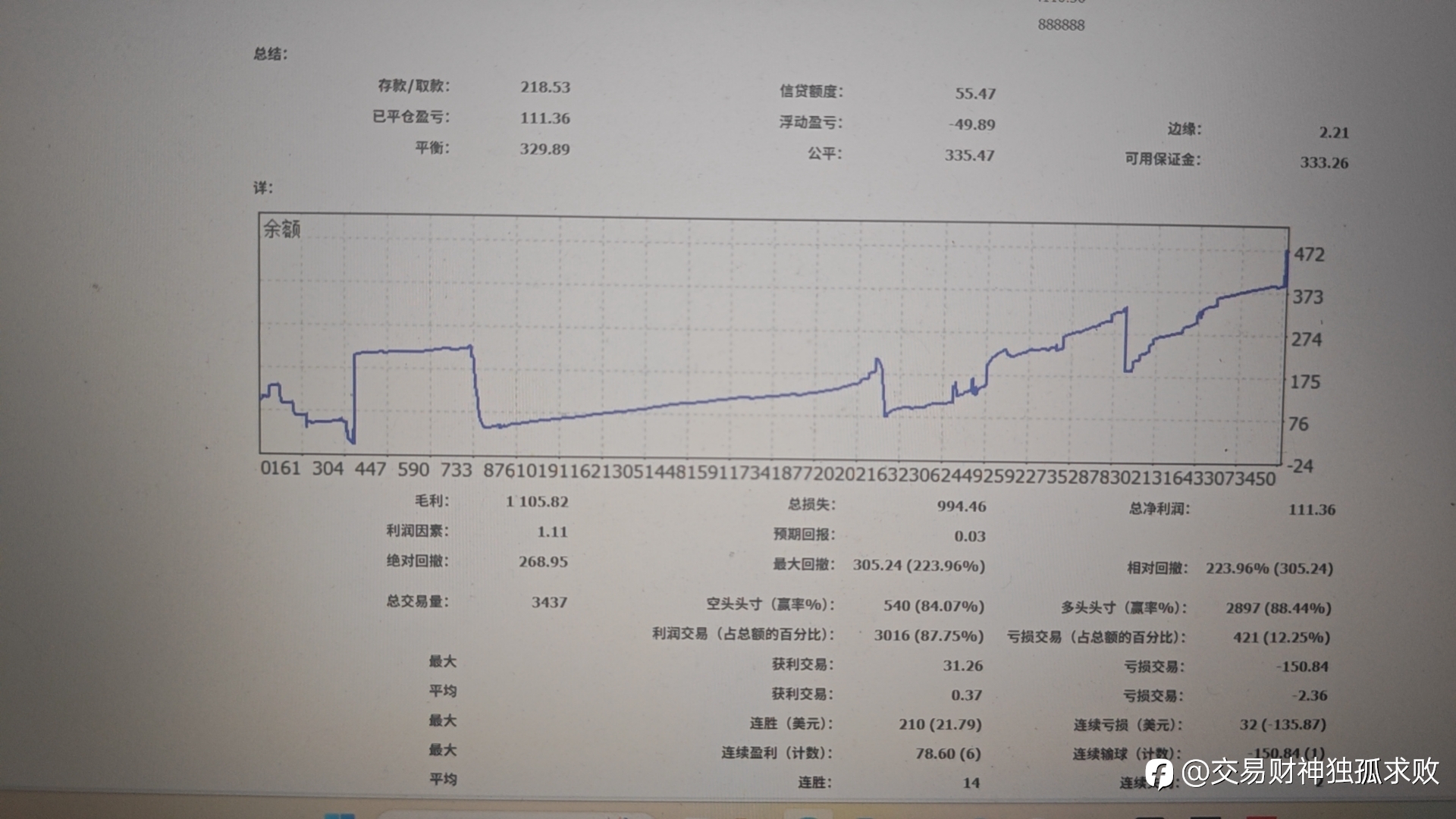Click the 存款/取款 value 218.53
Viewport: 1456px width, 819px height.
[544, 87]
